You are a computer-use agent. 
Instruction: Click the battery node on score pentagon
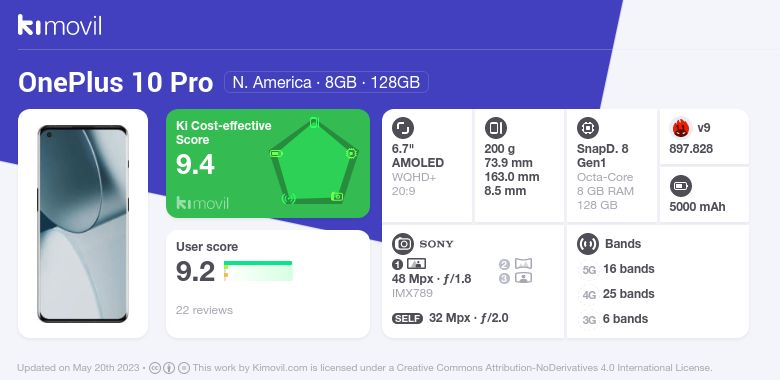276,154
